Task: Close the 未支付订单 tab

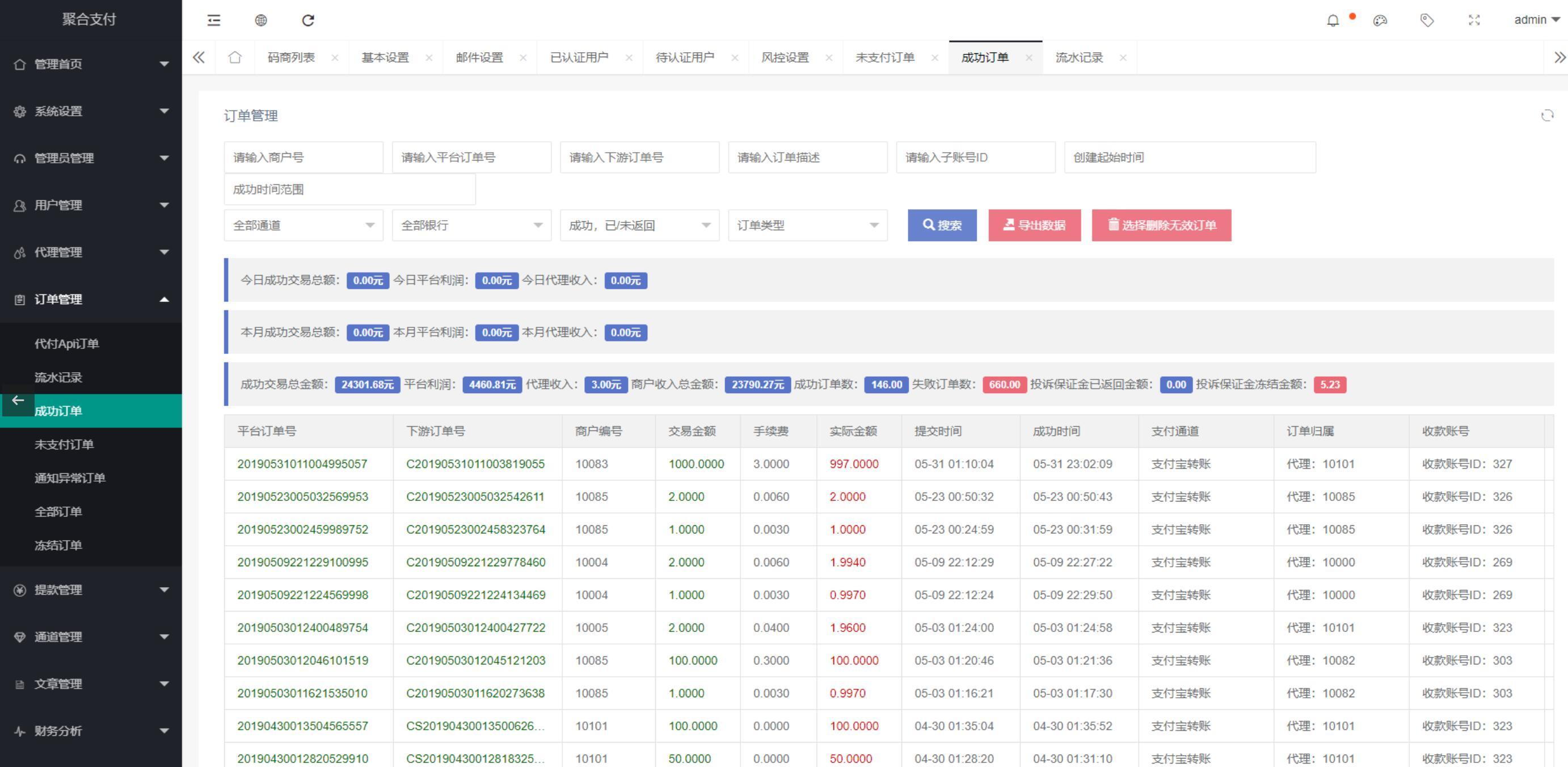Action: coord(934,58)
